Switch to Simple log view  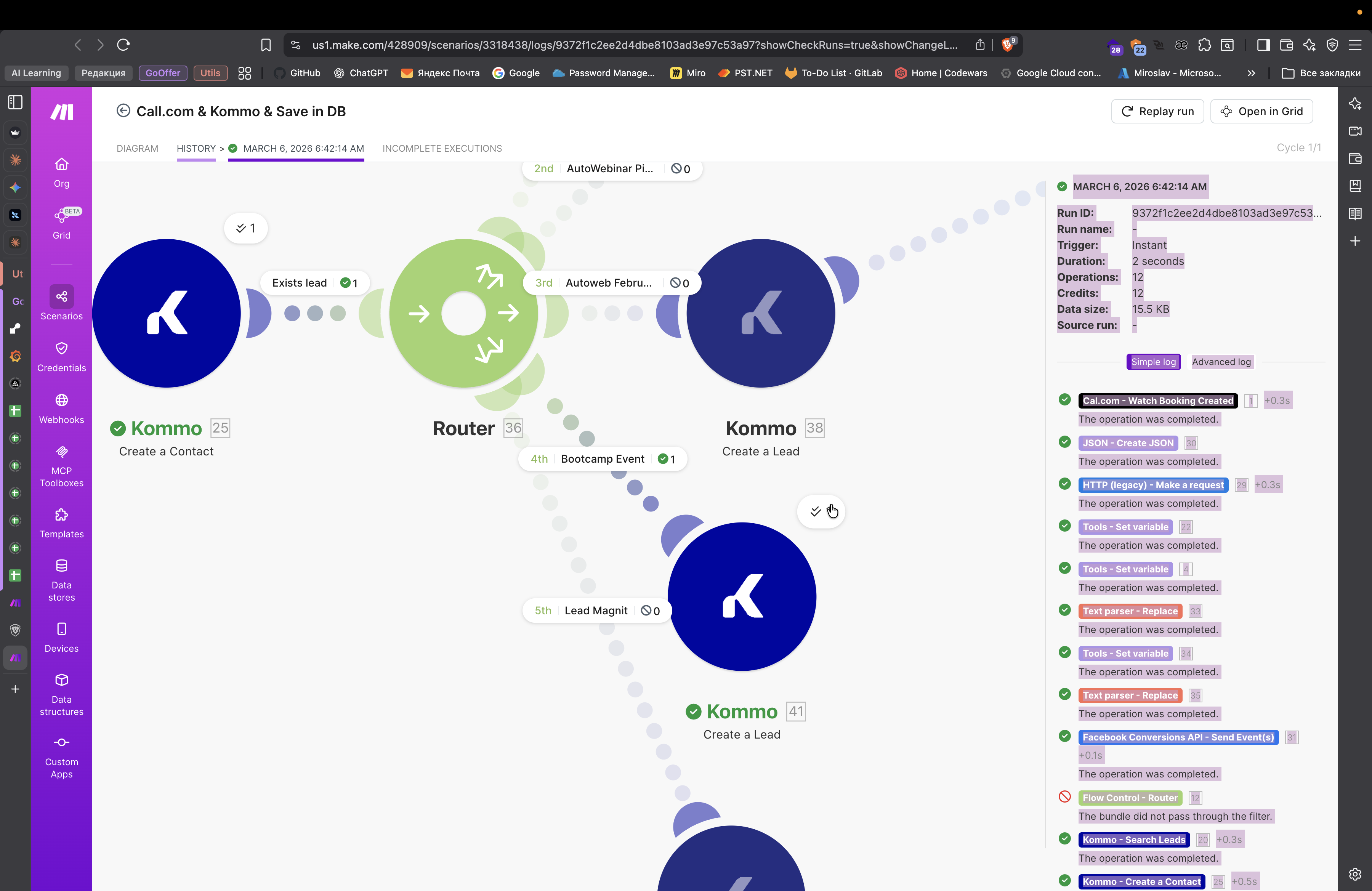coord(1153,362)
